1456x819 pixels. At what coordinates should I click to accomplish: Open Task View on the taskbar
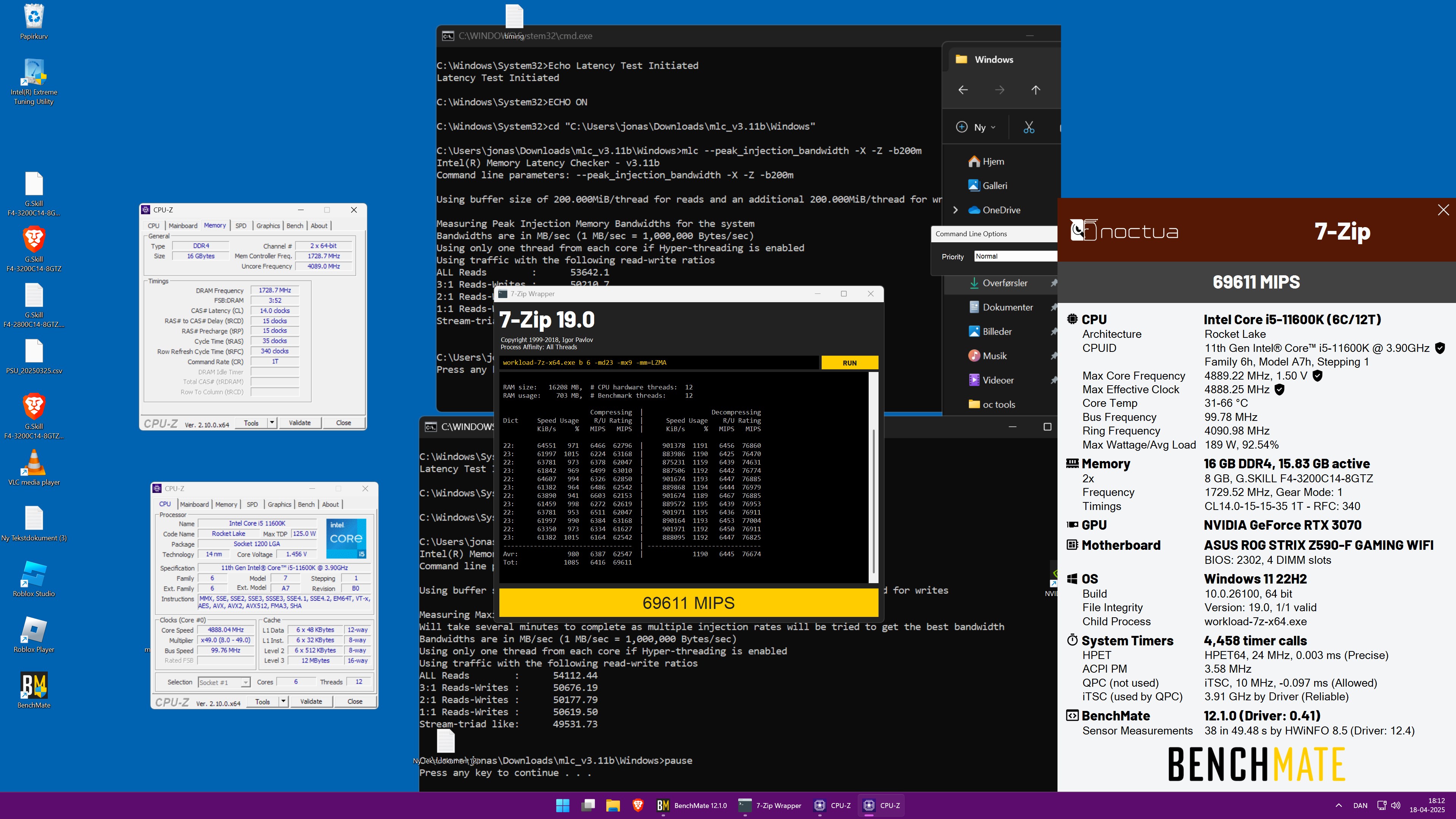[x=588, y=805]
